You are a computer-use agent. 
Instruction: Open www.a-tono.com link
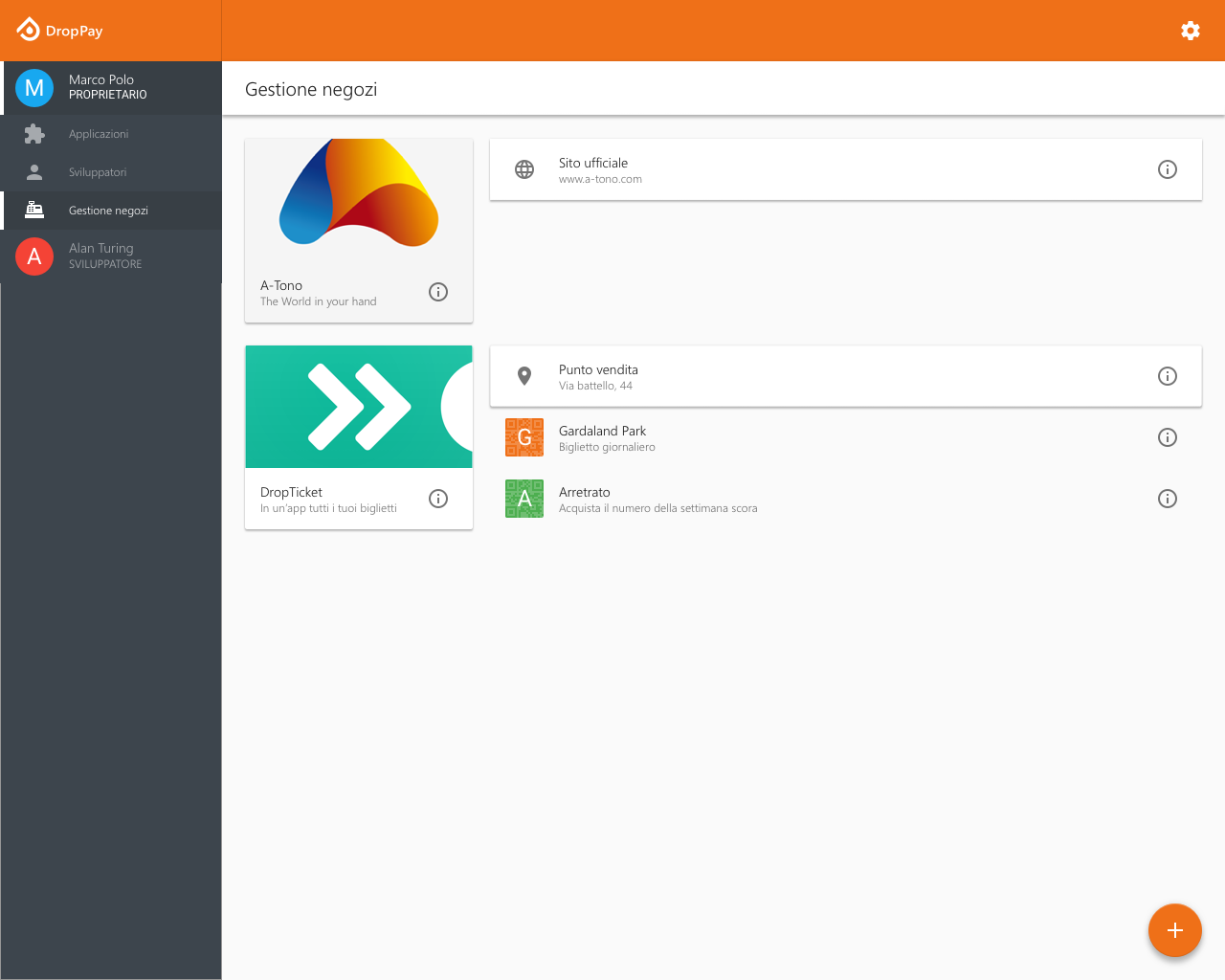point(600,180)
